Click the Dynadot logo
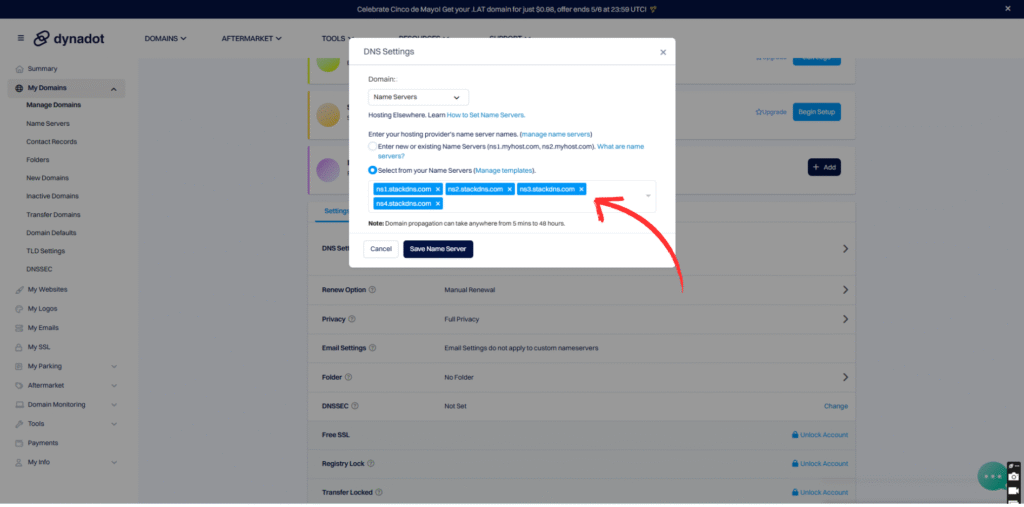 [69, 39]
